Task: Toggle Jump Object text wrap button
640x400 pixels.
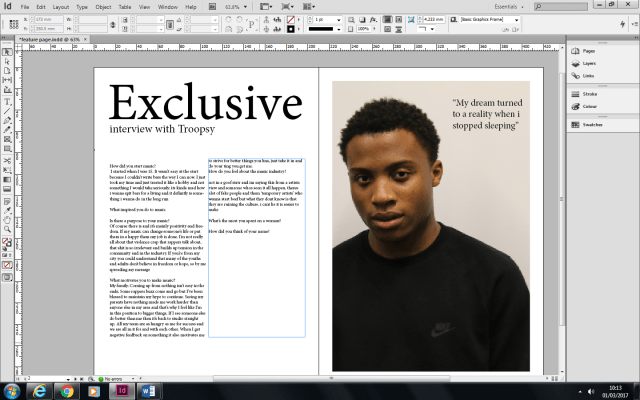Action: 398,29
